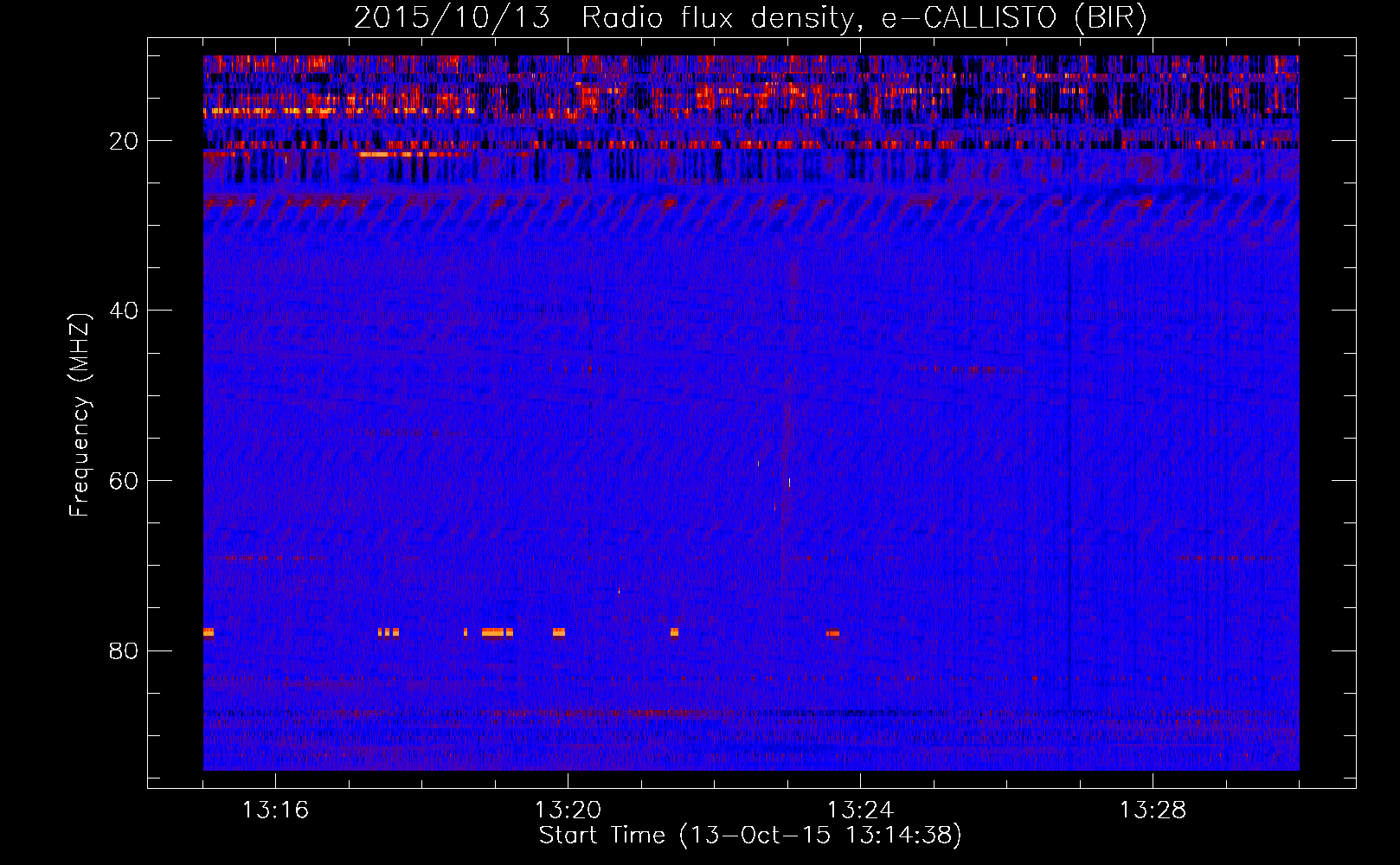
Task: Click the plot title "2015/10/13 Radio flux density, e-CALLISTO (BIR)"
Action: pos(750,17)
